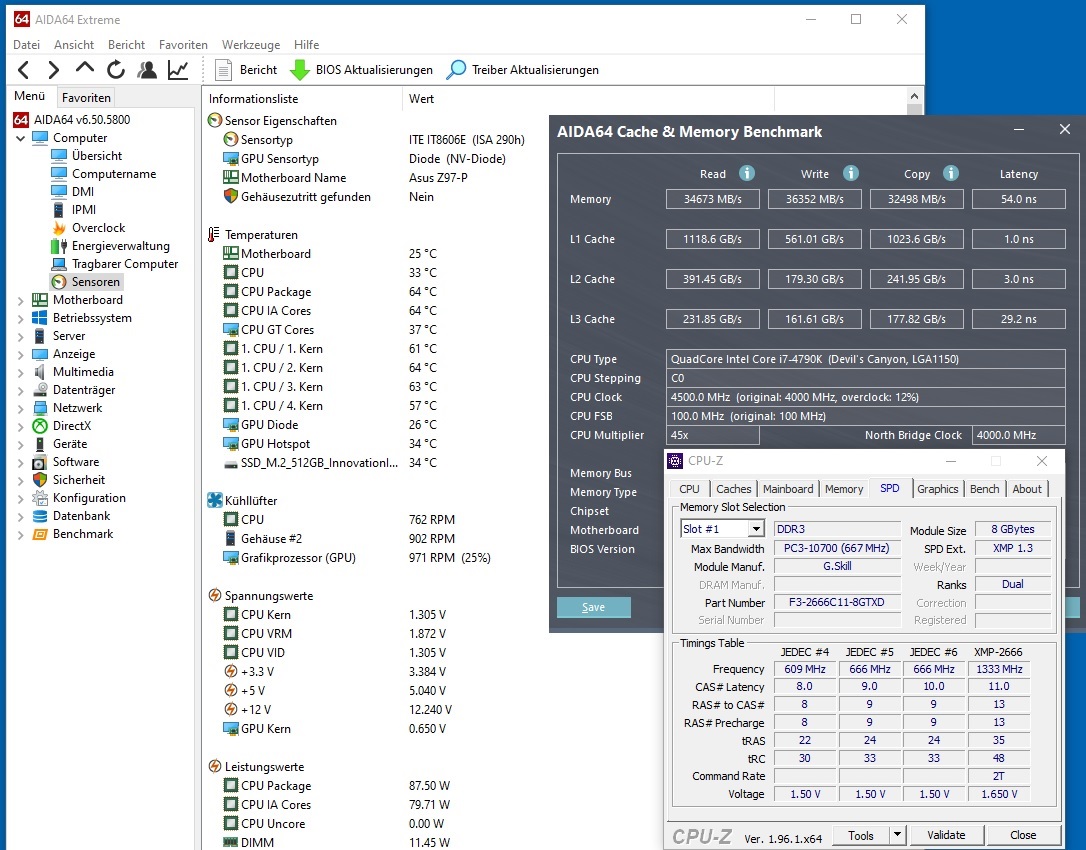Click the Spannungswerte section icon
This screenshot has width=1086, height=850.
215,596
